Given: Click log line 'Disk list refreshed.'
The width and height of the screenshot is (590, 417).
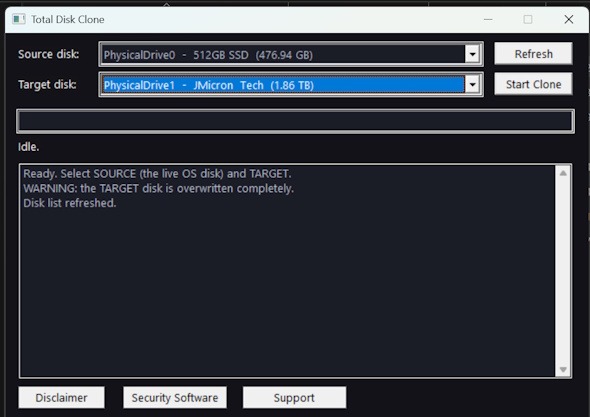Looking at the screenshot, I should coord(70,203).
